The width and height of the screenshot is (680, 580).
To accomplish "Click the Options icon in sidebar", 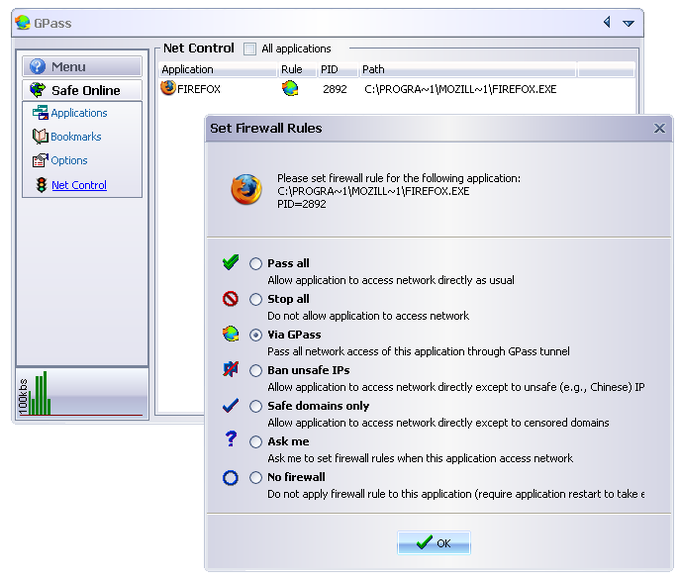I will 40,160.
